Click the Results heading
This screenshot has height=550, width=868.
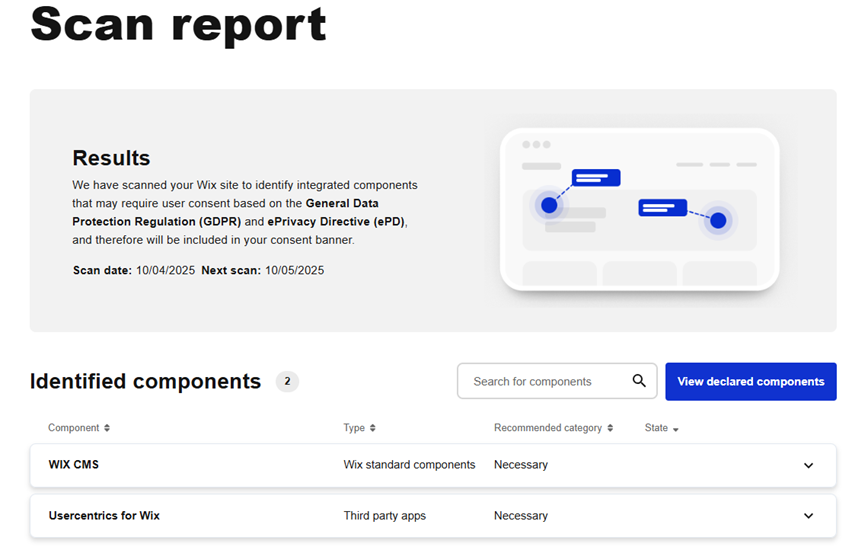point(111,158)
